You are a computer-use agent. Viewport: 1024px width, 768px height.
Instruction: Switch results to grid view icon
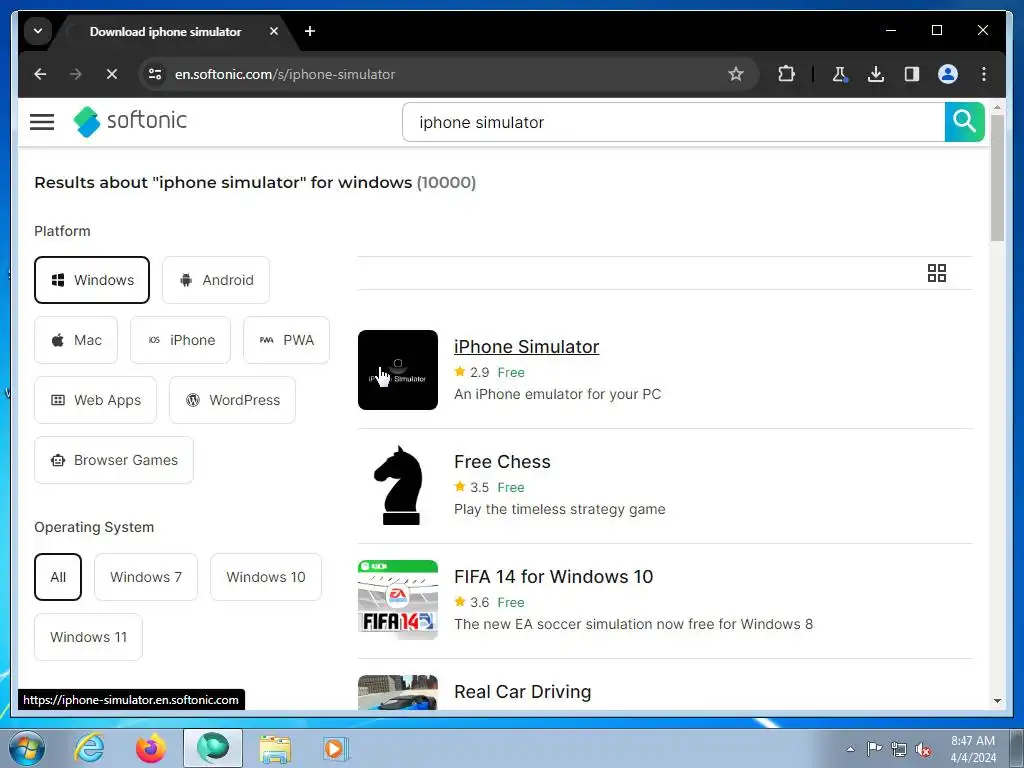tap(936, 273)
